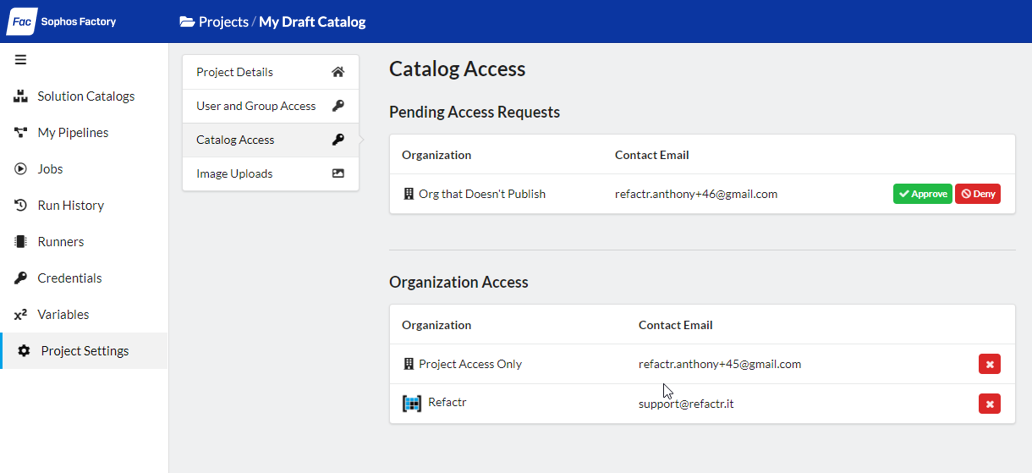Image resolution: width=1032 pixels, height=473 pixels.
Task: Collapse sidebar using the hamburger menu icon
Action: [x=20, y=59]
